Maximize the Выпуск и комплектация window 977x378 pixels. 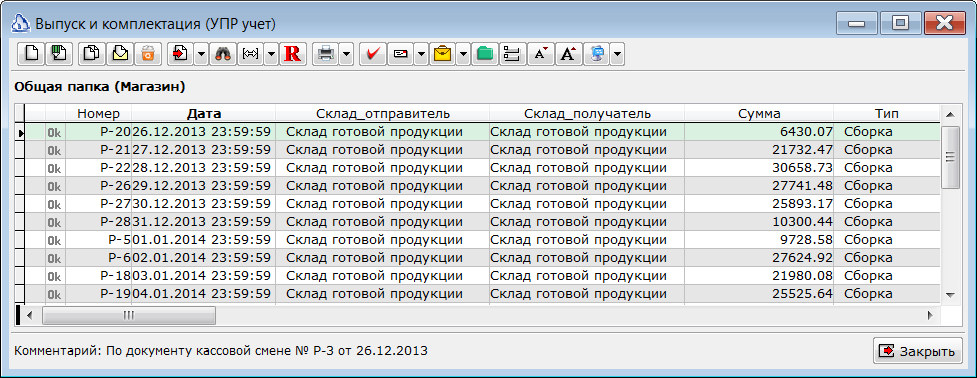tap(900, 24)
